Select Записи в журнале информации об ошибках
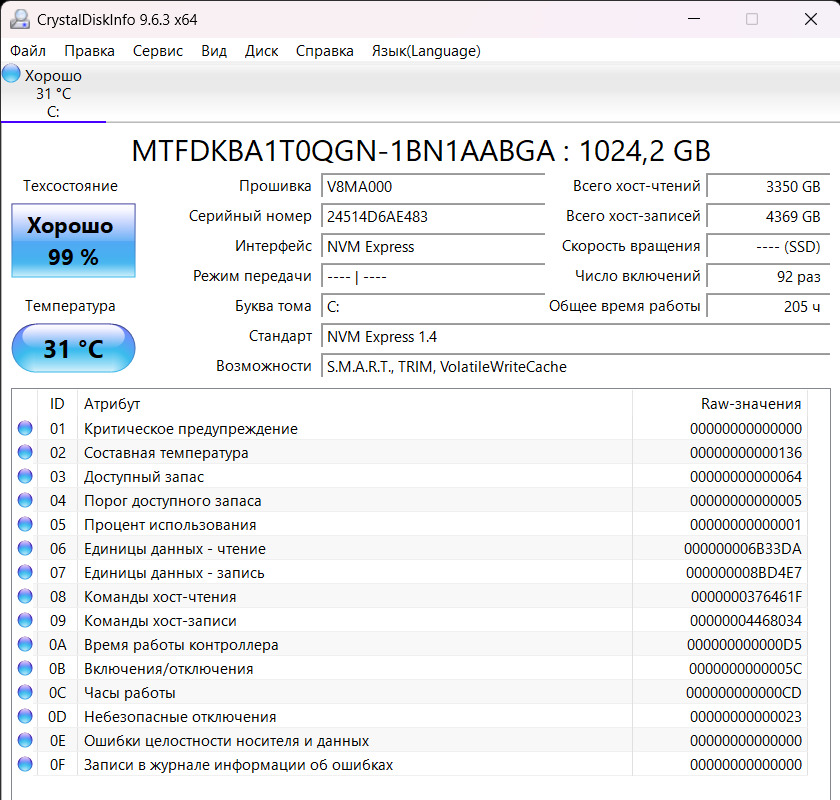This screenshot has width=840, height=800. (410, 765)
